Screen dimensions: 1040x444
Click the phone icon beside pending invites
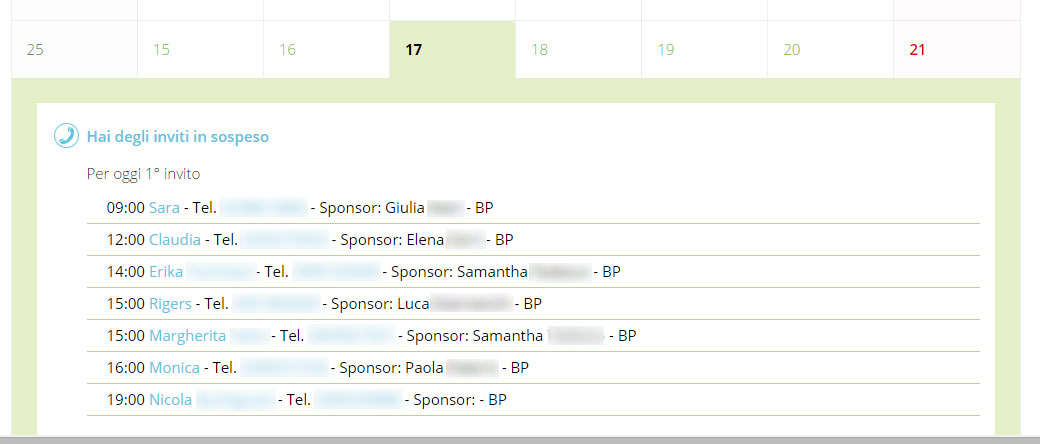tap(66, 136)
